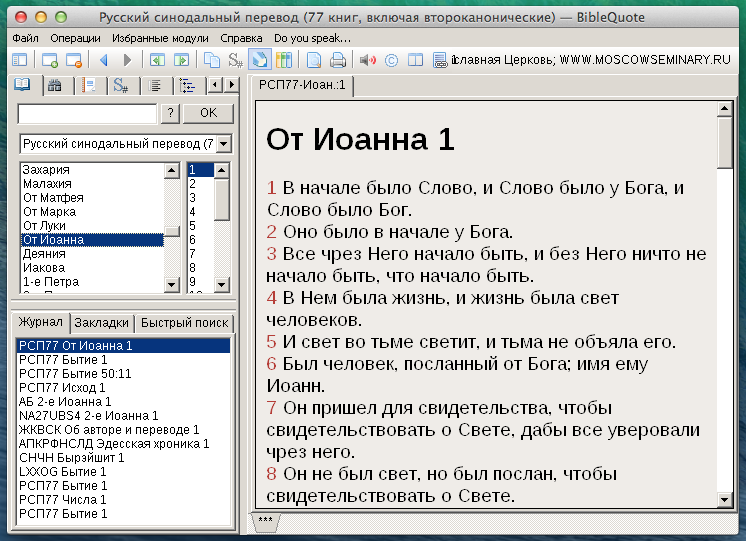Select Деяния in the book list

44,254
